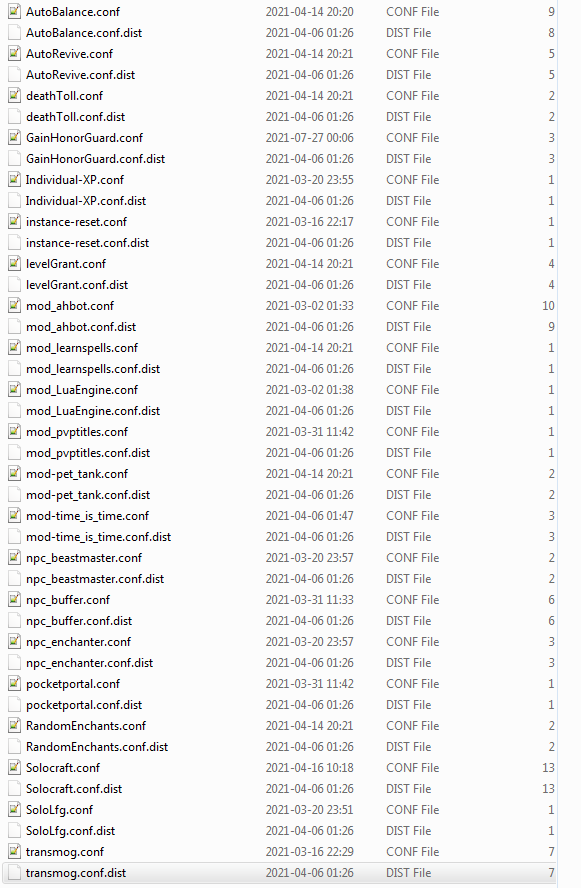Click the icon beside mod_ahbot.conf

[15, 305]
